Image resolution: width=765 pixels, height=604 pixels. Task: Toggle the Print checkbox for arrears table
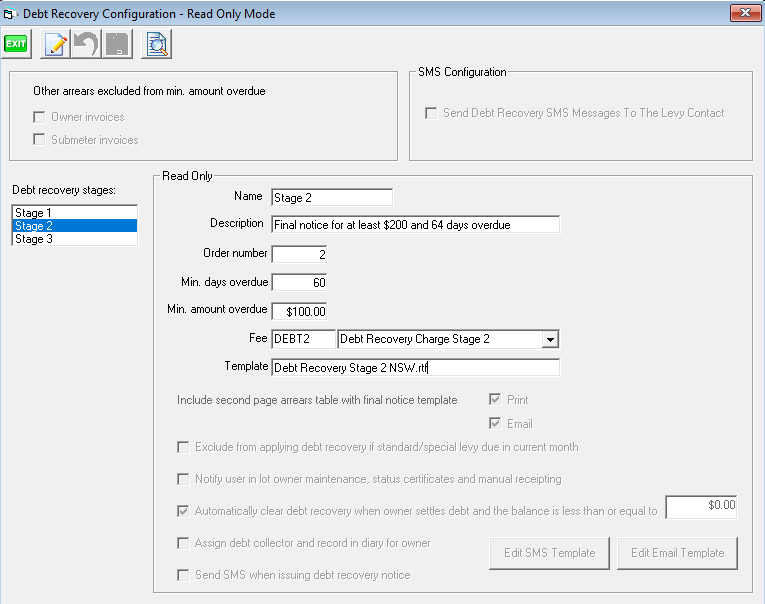tap(495, 400)
